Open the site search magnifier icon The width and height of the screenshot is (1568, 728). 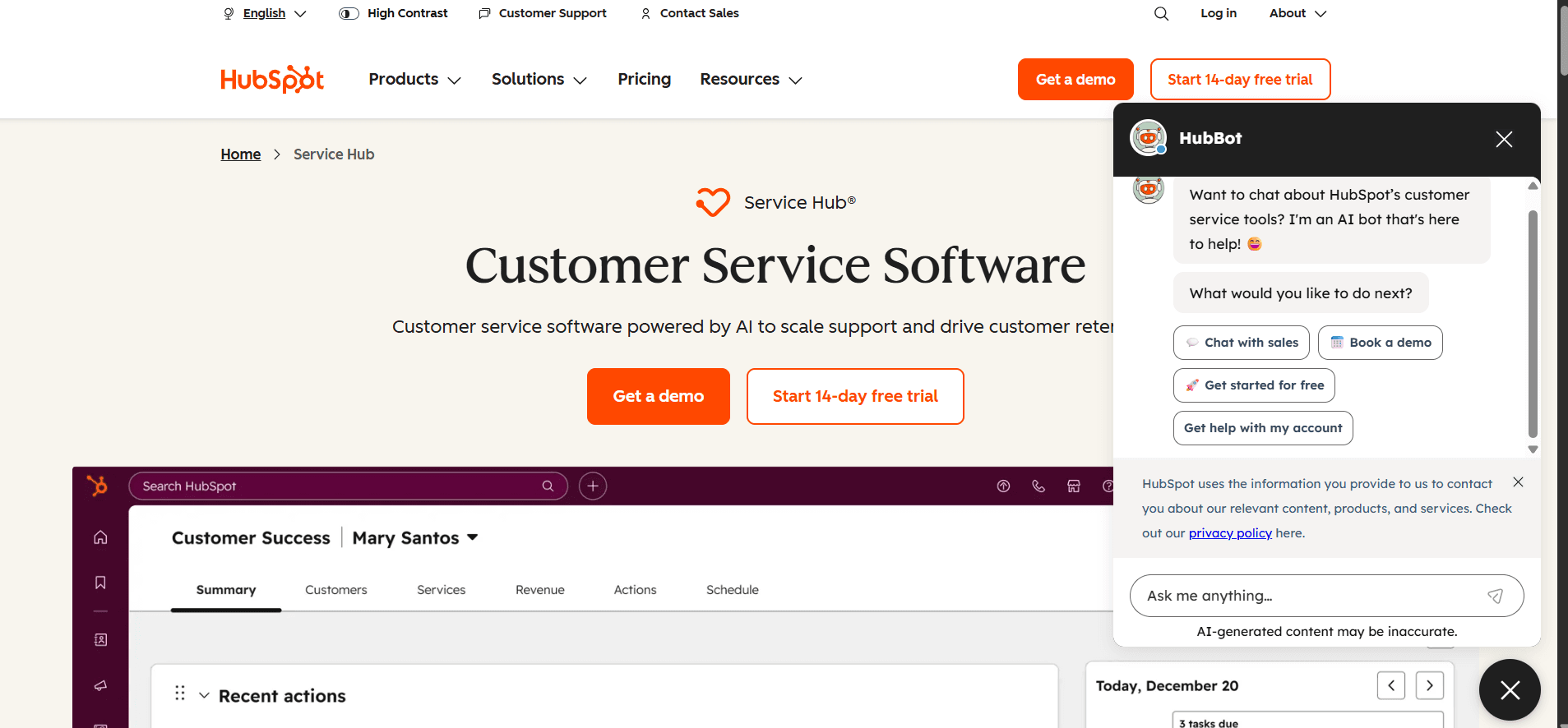pos(1161,13)
